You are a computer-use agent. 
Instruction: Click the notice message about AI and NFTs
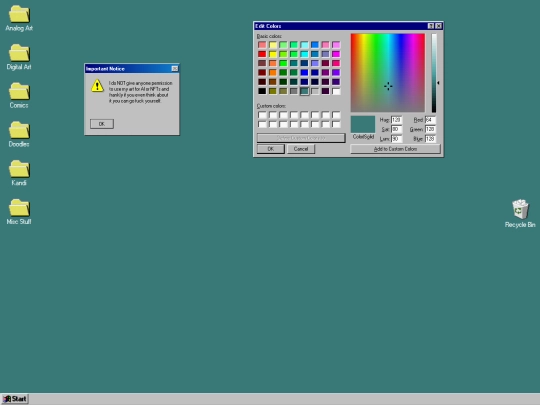(140, 92)
